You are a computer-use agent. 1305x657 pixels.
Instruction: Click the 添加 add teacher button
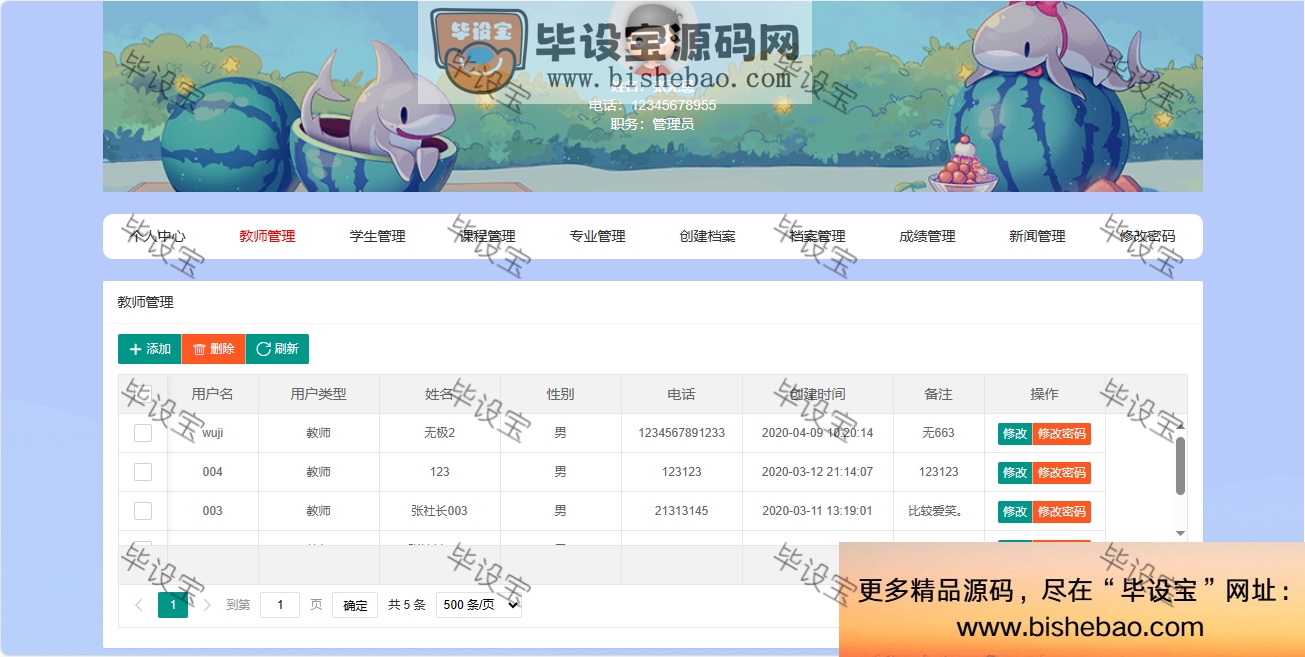tap(149, 349)
